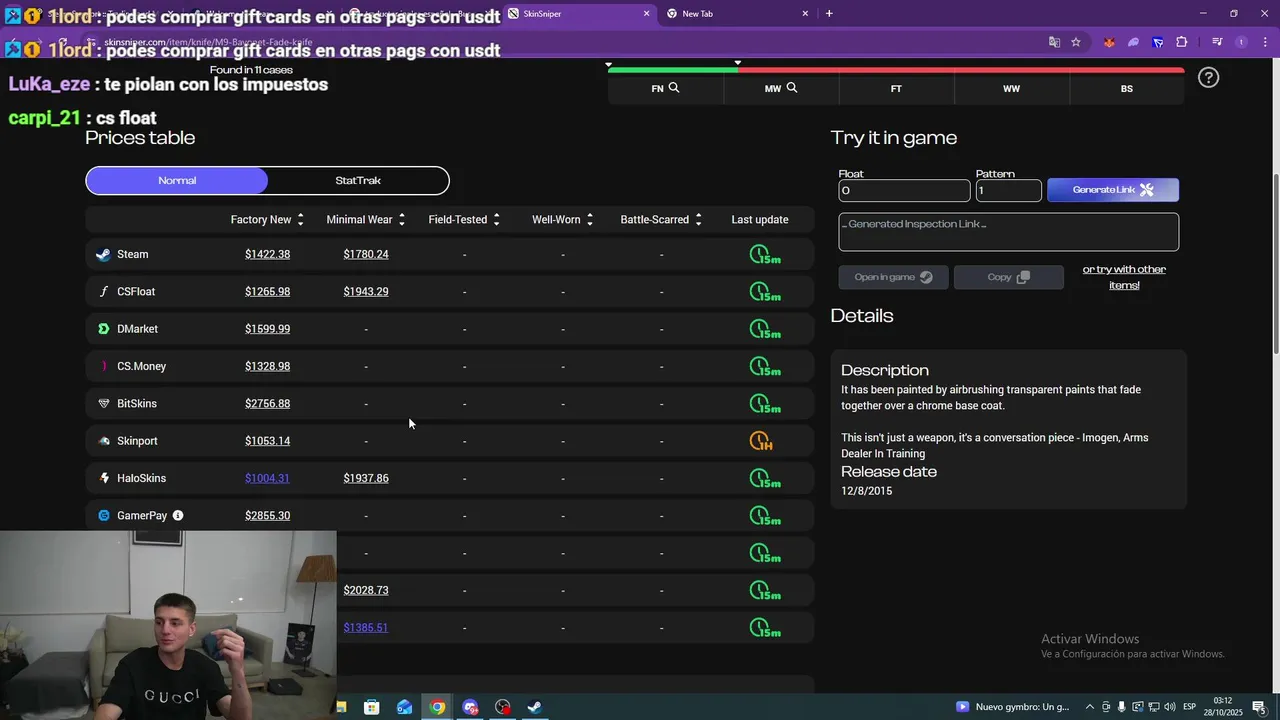Viewport: 1280px width, 720px height.
Task: Click the Float value input field
Action: (904, 190)
